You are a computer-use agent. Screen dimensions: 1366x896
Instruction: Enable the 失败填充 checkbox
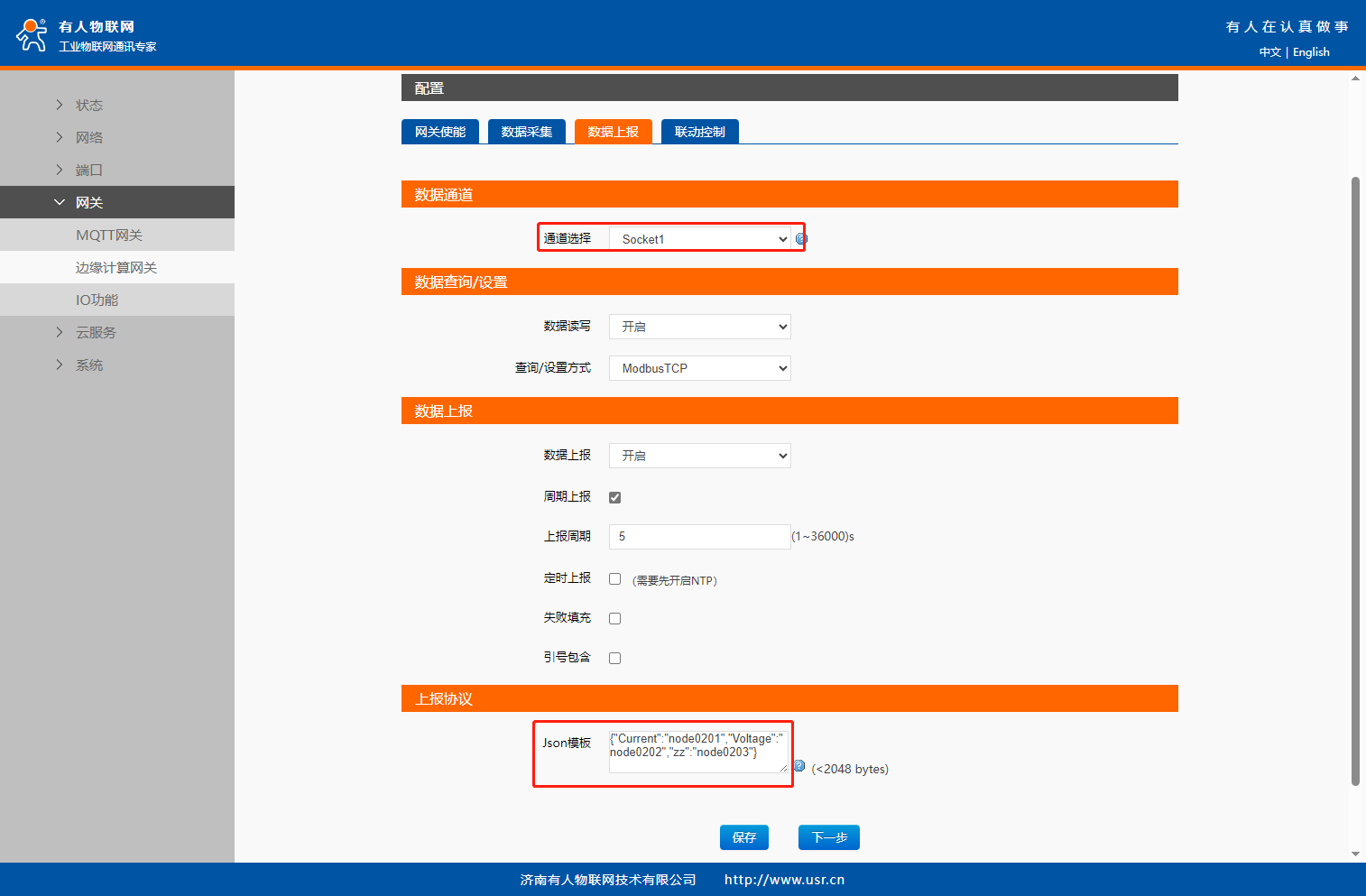click(x=615, y=619)
